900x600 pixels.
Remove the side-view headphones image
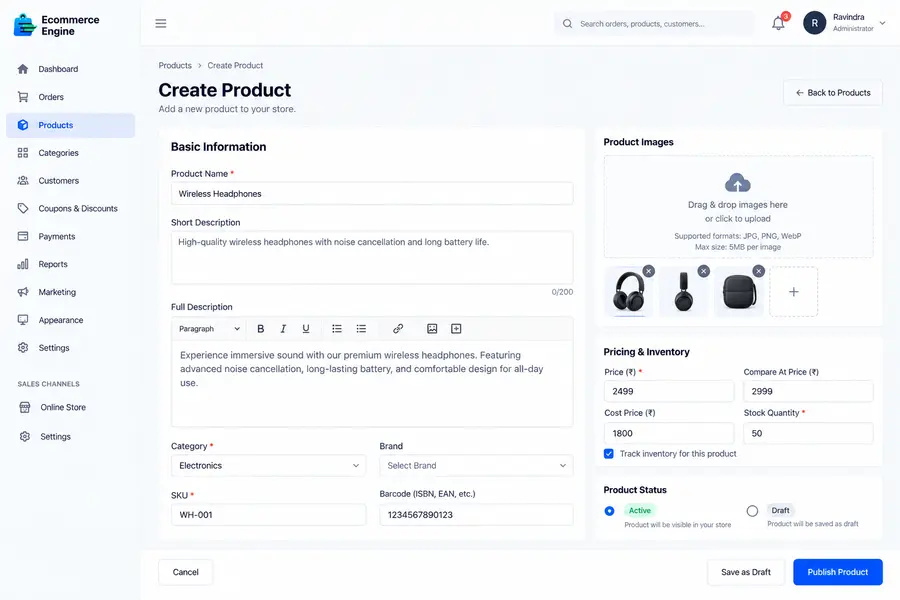point(704,271)
